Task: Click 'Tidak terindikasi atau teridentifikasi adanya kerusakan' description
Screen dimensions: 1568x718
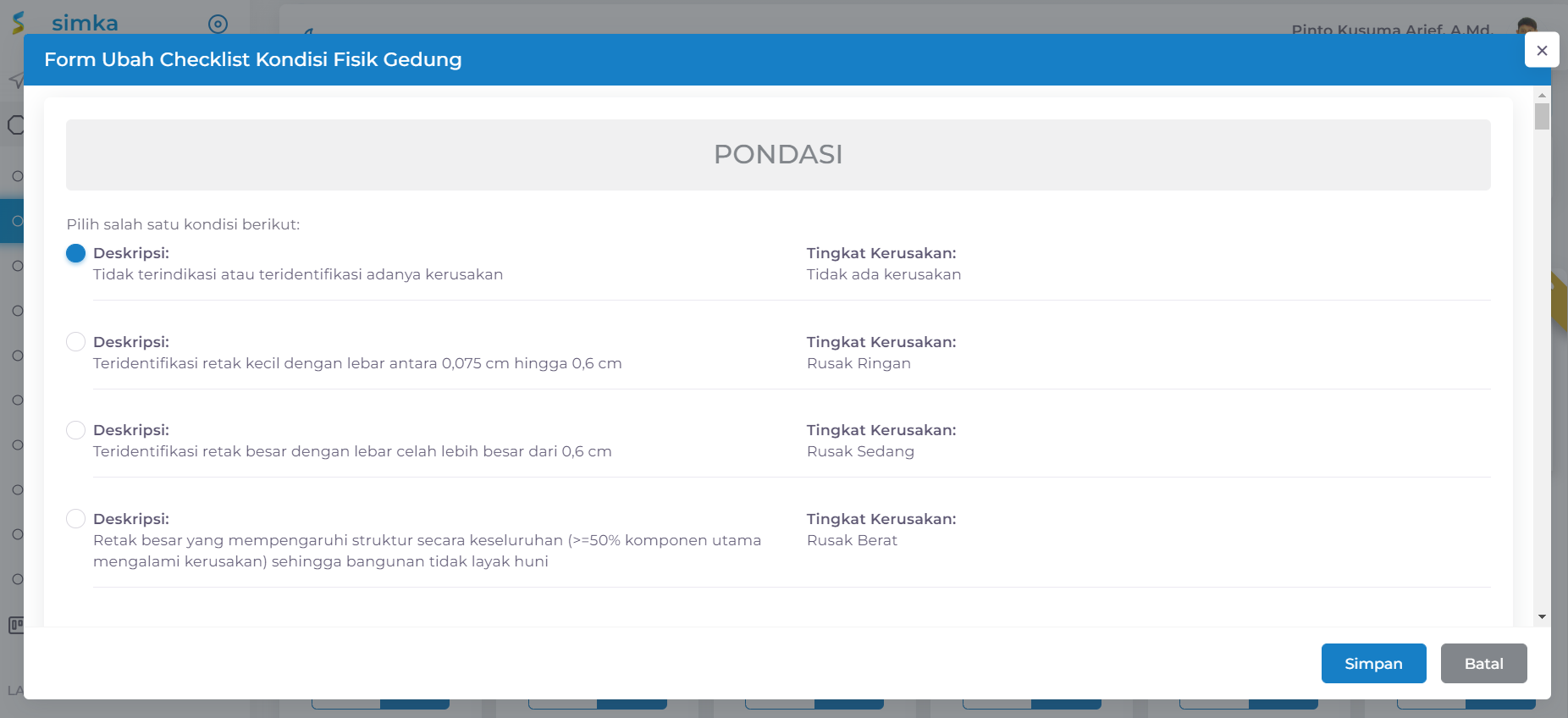Action: 298,274
